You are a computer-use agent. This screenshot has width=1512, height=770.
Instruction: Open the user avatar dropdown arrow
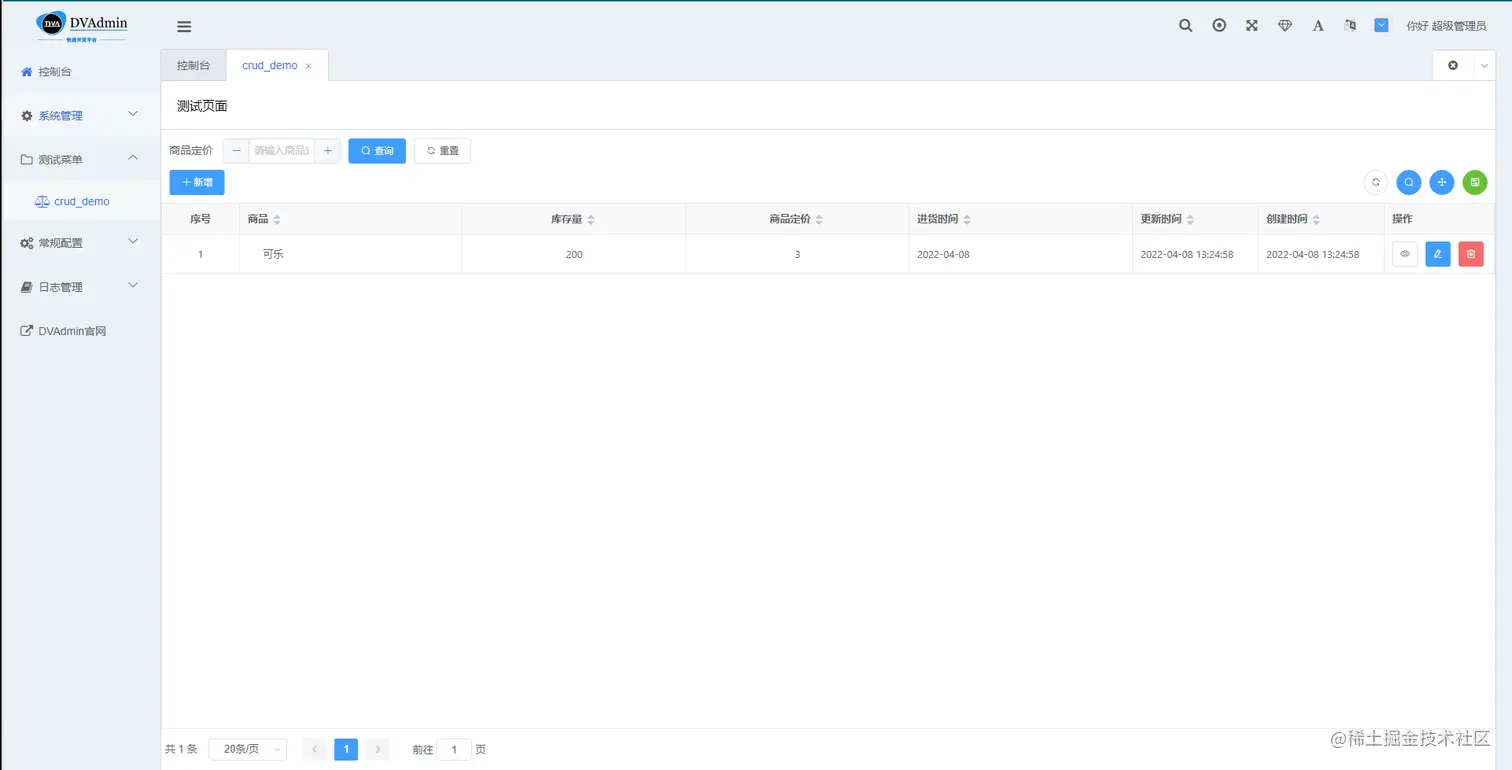pyautogui.click(x=1381, y=25)
